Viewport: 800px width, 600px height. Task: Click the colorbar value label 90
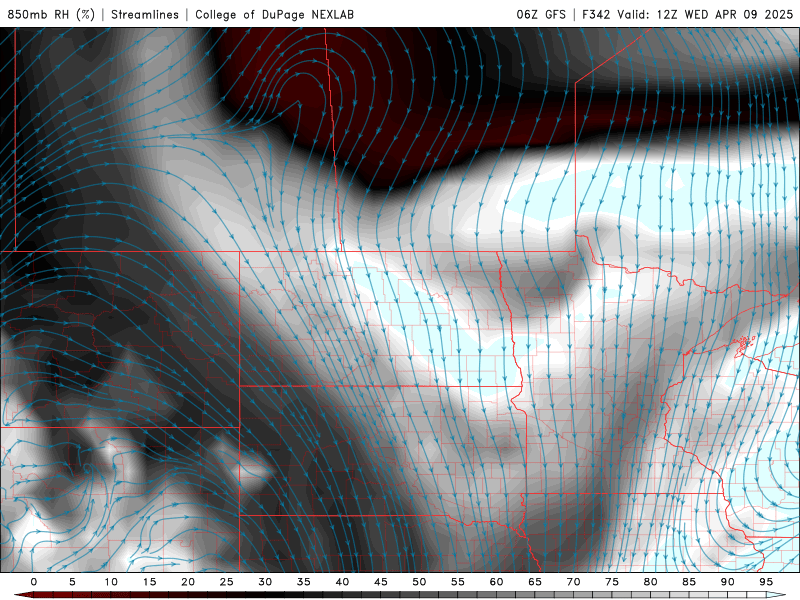pos(728,582)
